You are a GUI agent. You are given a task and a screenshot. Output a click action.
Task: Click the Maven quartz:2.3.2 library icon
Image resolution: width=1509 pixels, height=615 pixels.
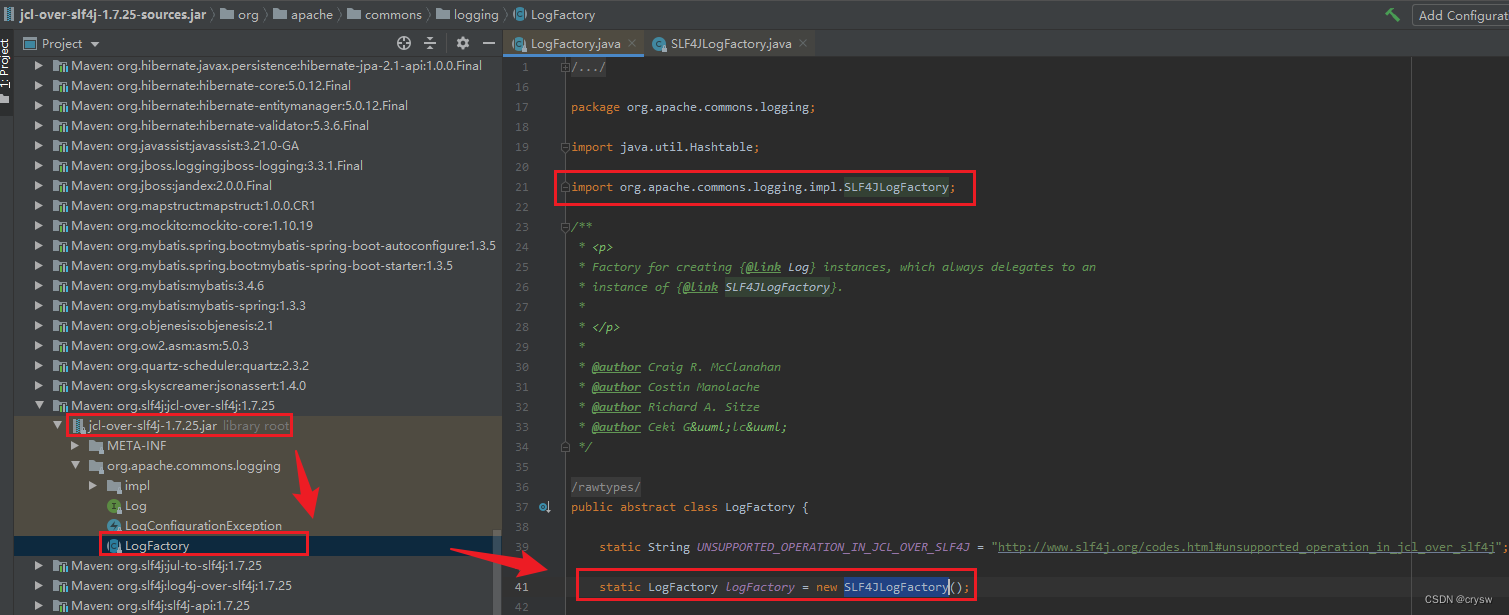59,365
